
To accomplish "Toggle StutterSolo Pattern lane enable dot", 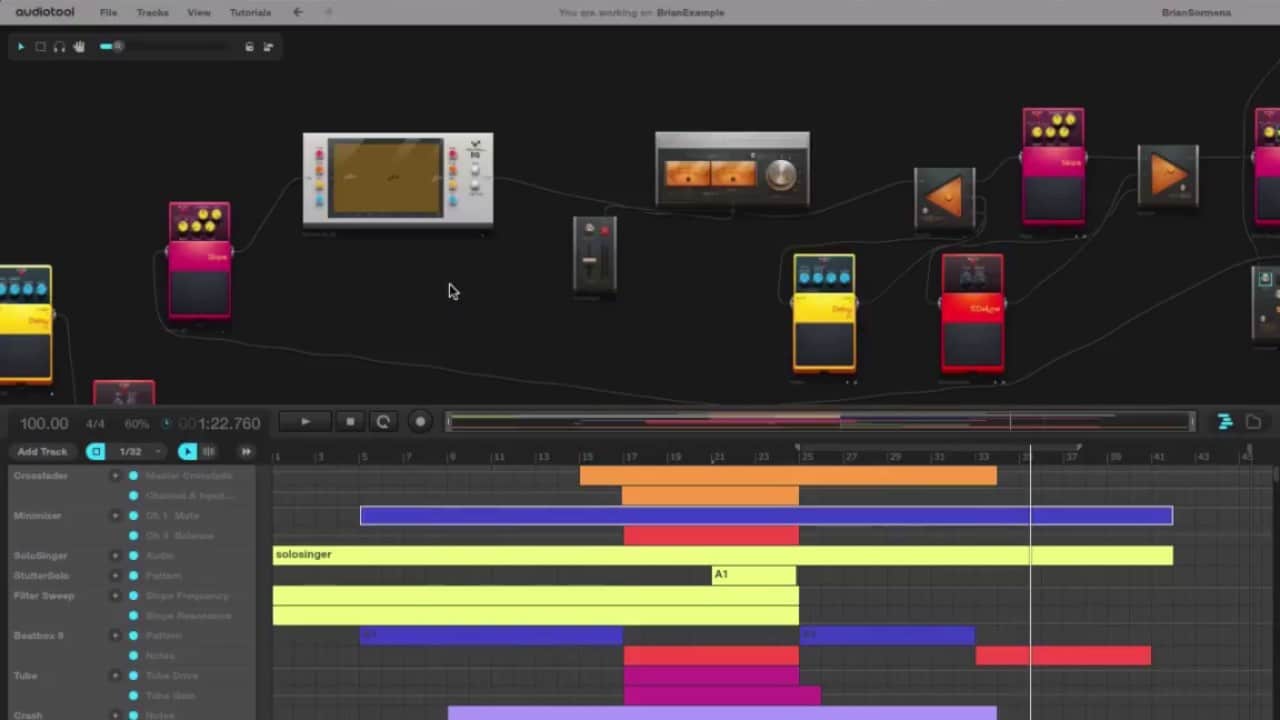I will click(133, 576).
